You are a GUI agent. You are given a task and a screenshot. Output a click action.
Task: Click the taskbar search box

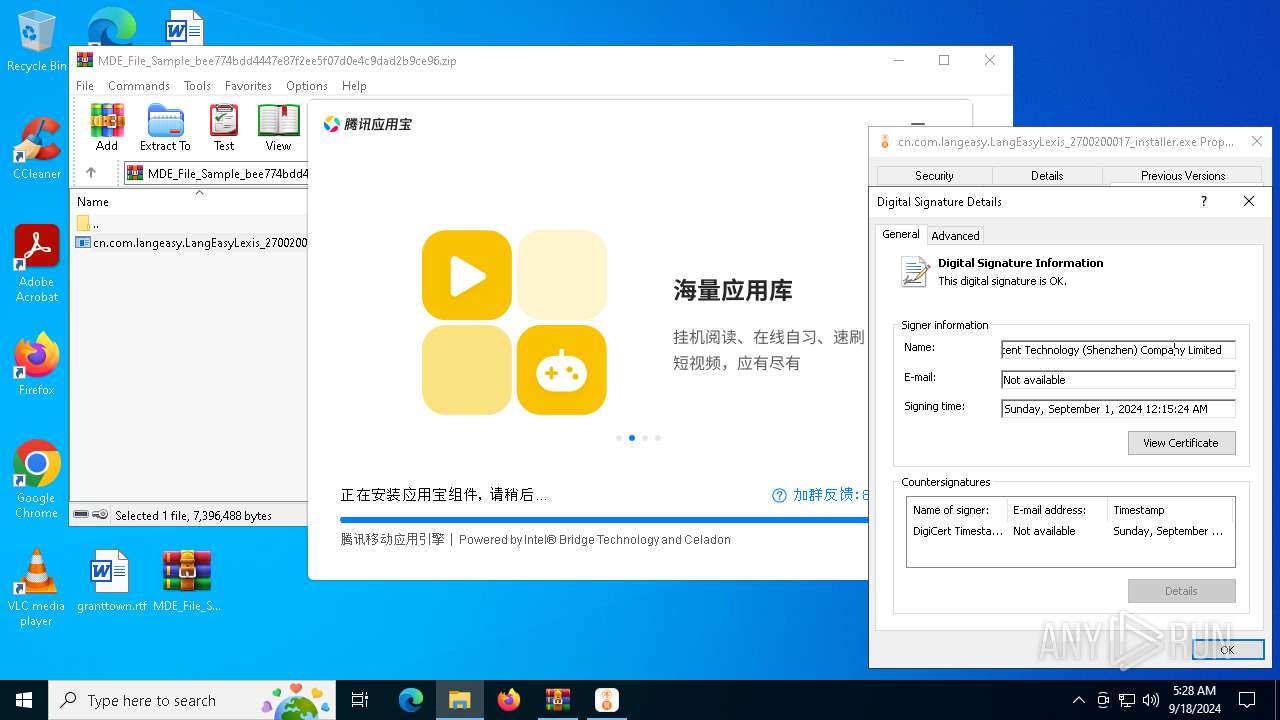(192, 700)
